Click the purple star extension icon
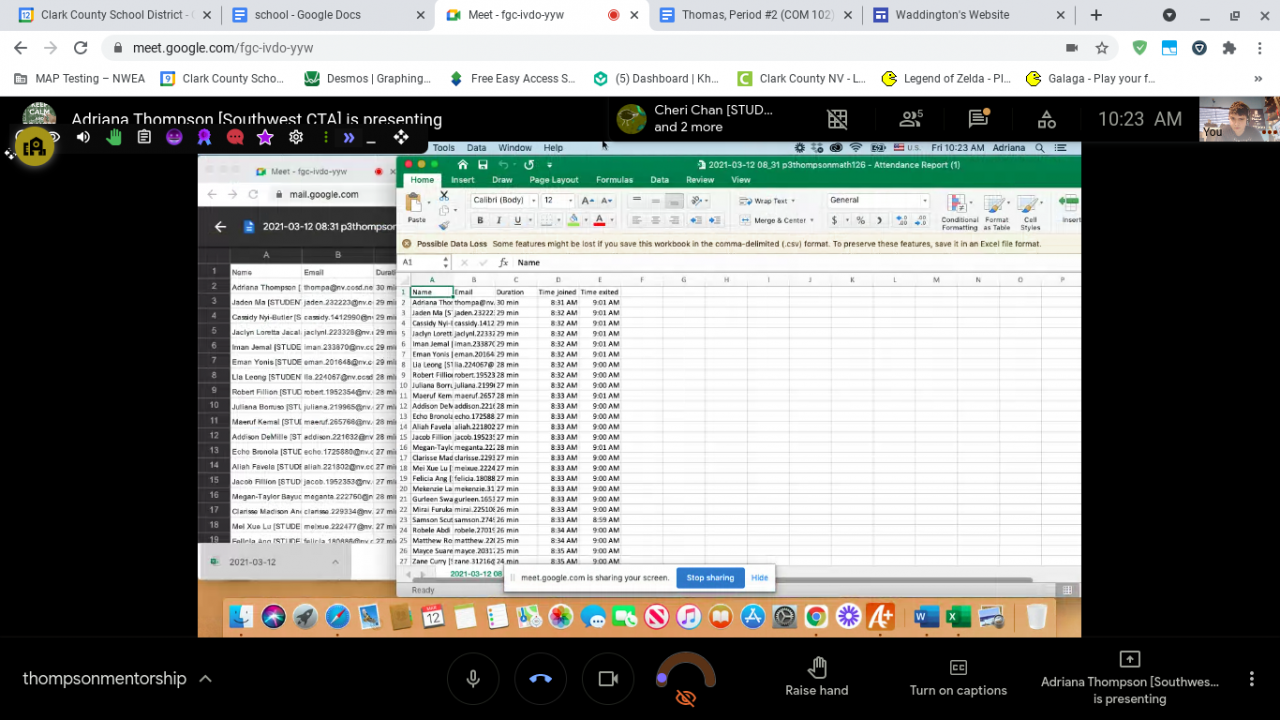Viewport: 1280px width, 720px height. [265, 137]
